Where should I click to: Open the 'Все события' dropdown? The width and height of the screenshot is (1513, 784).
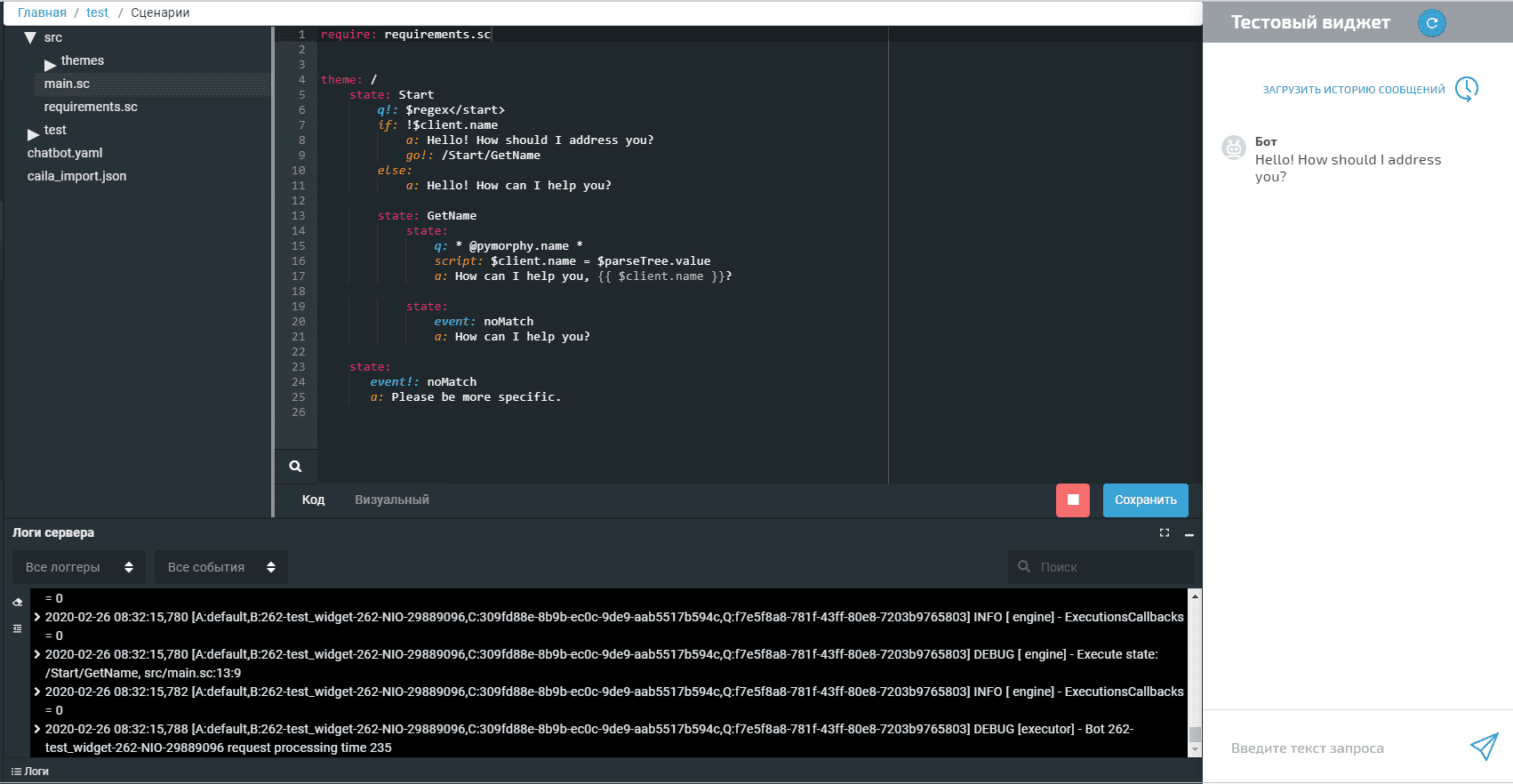220,567
